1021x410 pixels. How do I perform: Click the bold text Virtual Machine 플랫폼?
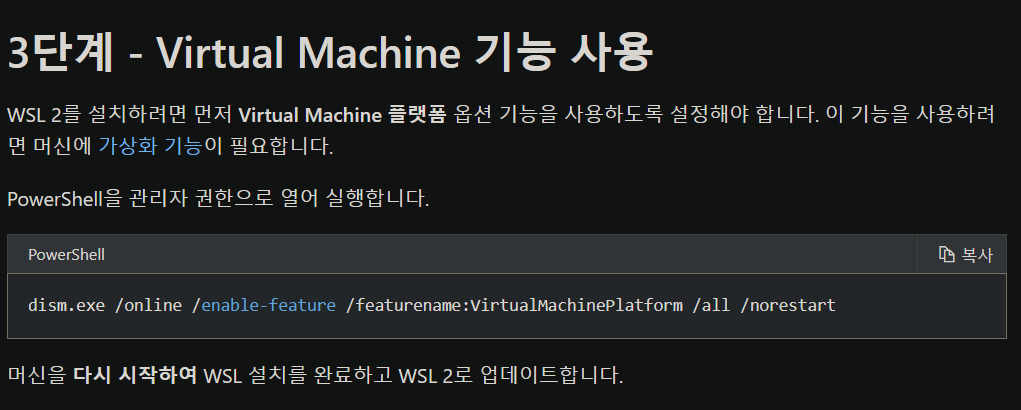tap(343, 115)
